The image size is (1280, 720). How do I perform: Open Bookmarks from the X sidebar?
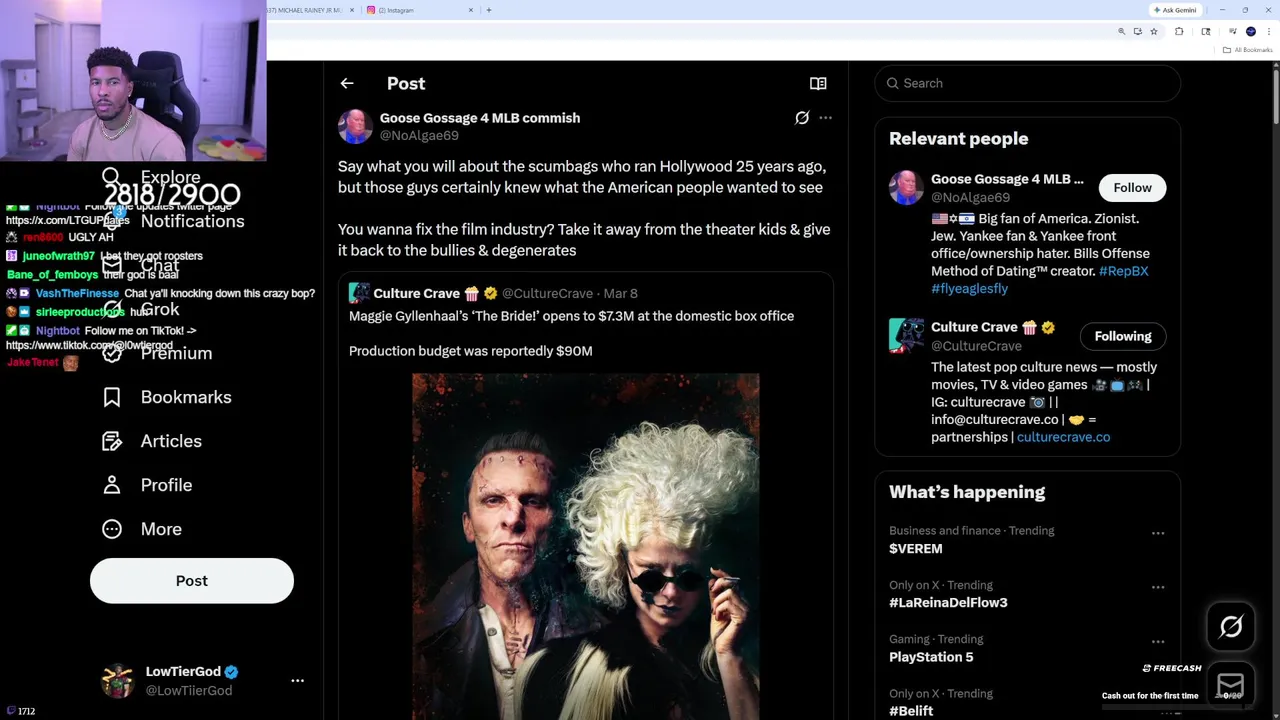coord(167,397)
